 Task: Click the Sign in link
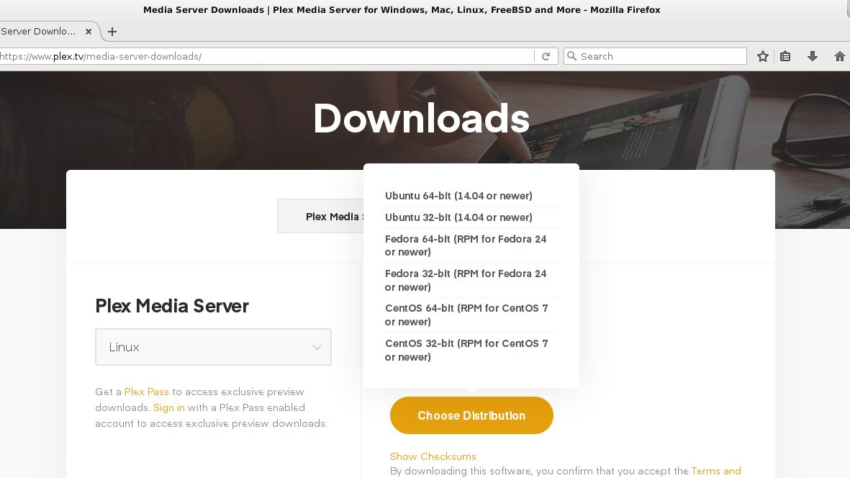pos(169,408)
